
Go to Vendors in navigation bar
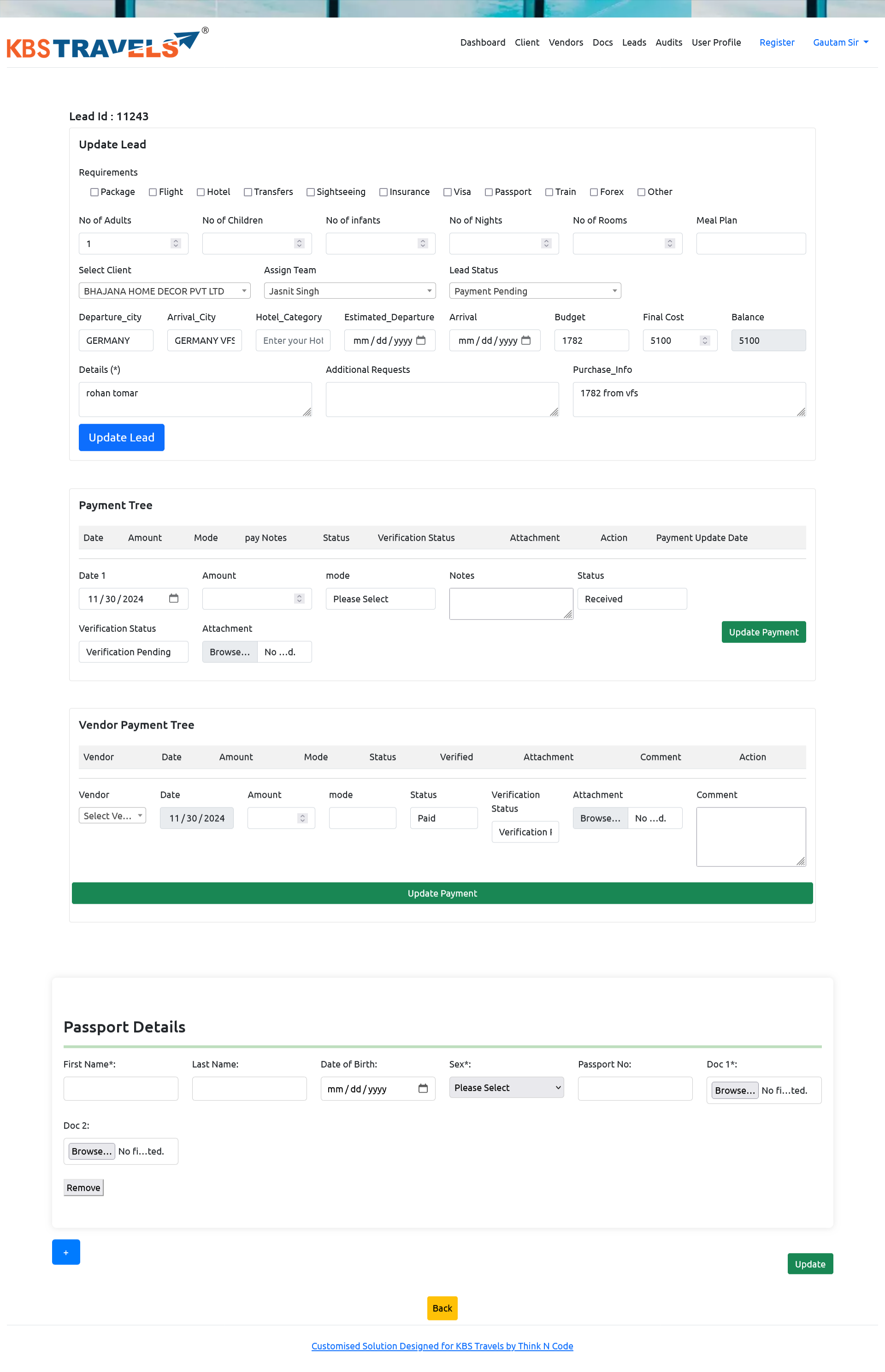[x=566, y=42]
